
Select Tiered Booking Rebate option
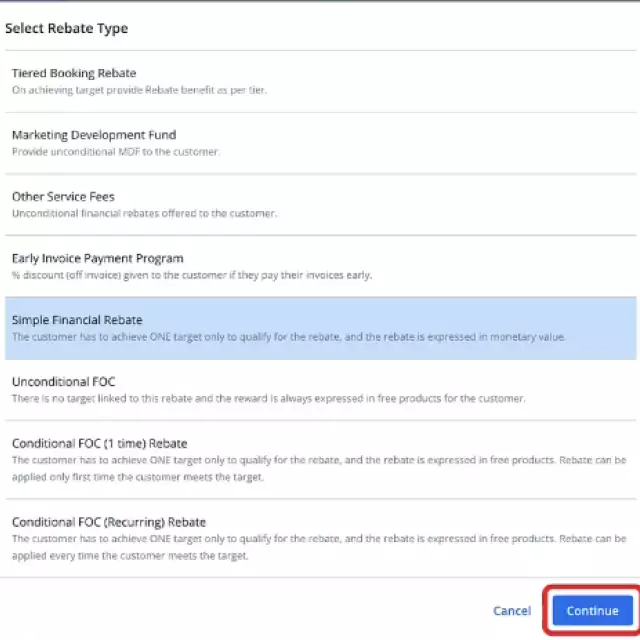click(74, 73)
